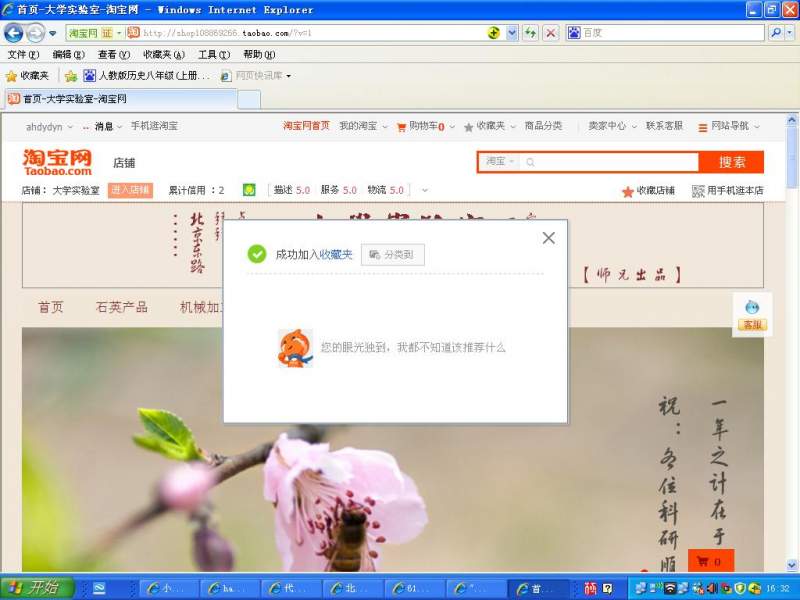Open the 首页 shop navigation tab
The image size is (800, 600).
coord(51,307)
